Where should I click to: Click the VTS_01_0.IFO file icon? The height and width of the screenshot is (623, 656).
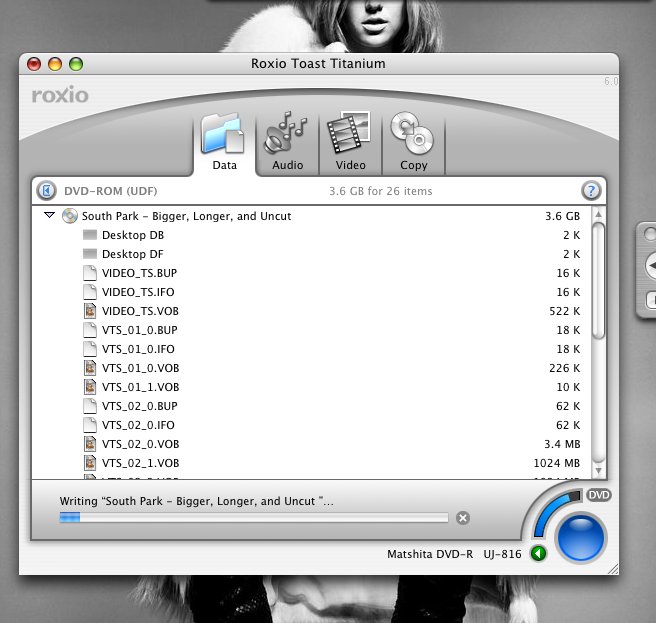[x=90, y=349]
